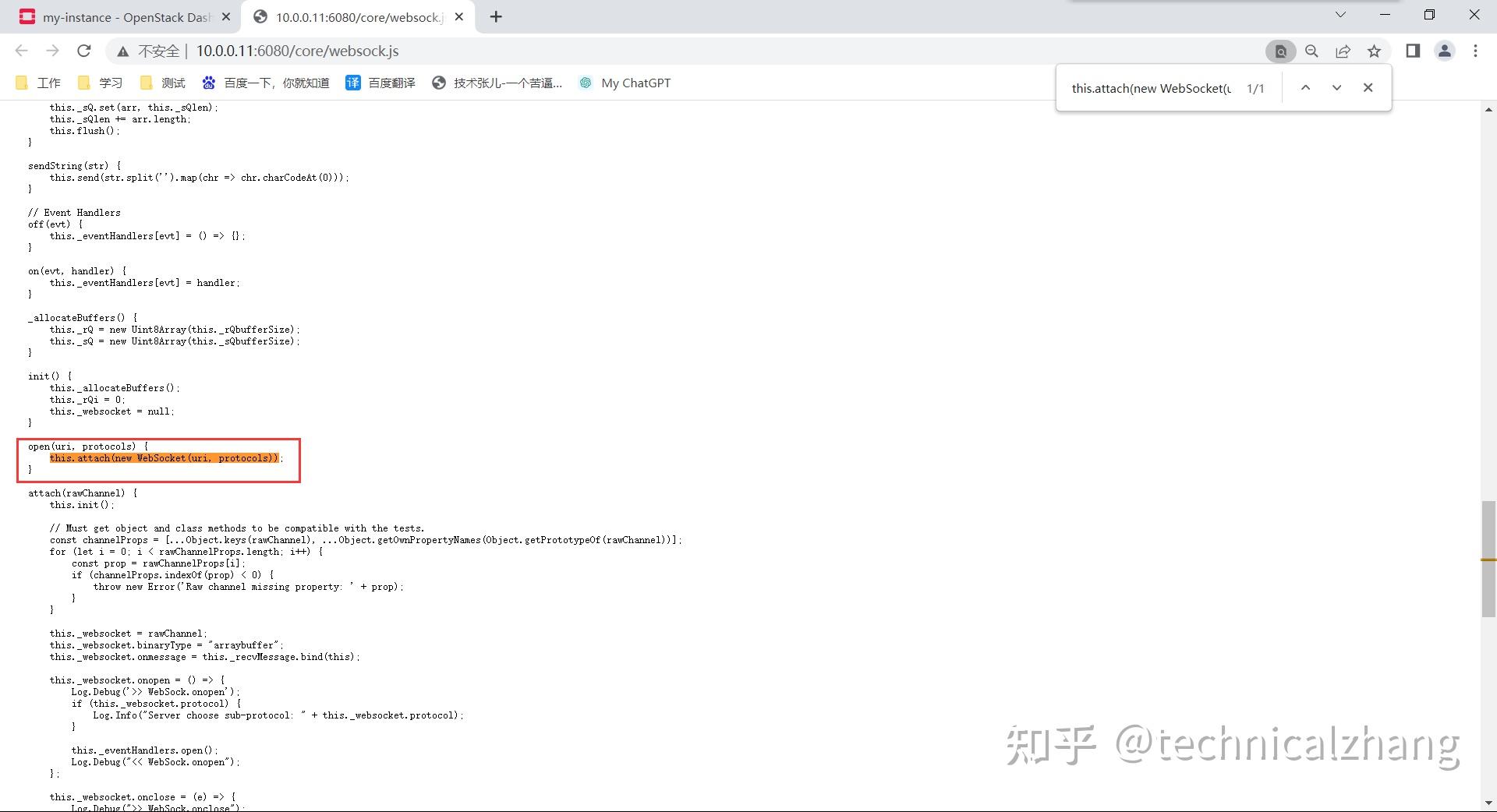Open the Chrome three-dot menu

point(1475,51)
